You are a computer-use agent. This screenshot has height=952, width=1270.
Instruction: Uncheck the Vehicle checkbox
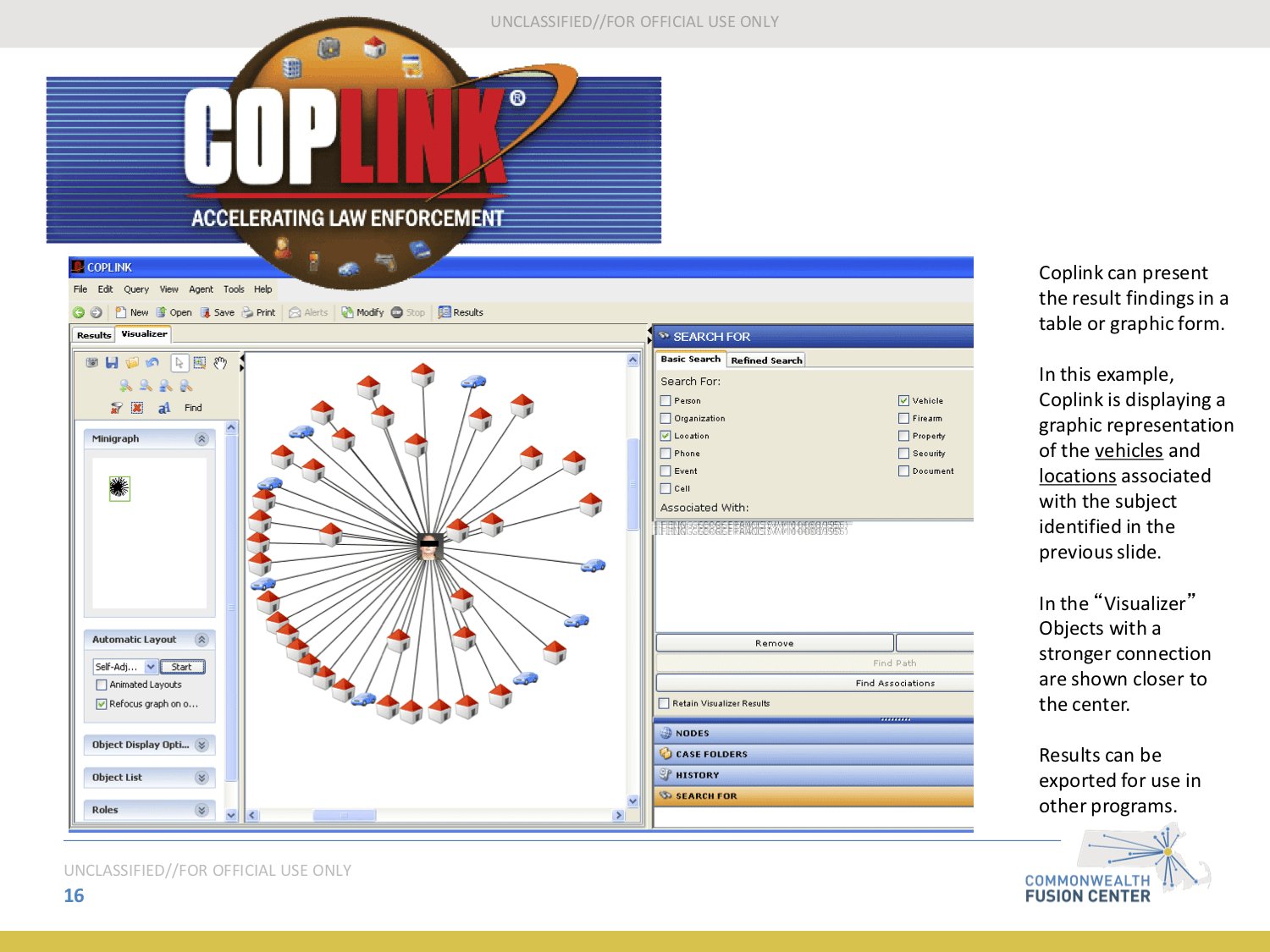[x=904, y=401]
